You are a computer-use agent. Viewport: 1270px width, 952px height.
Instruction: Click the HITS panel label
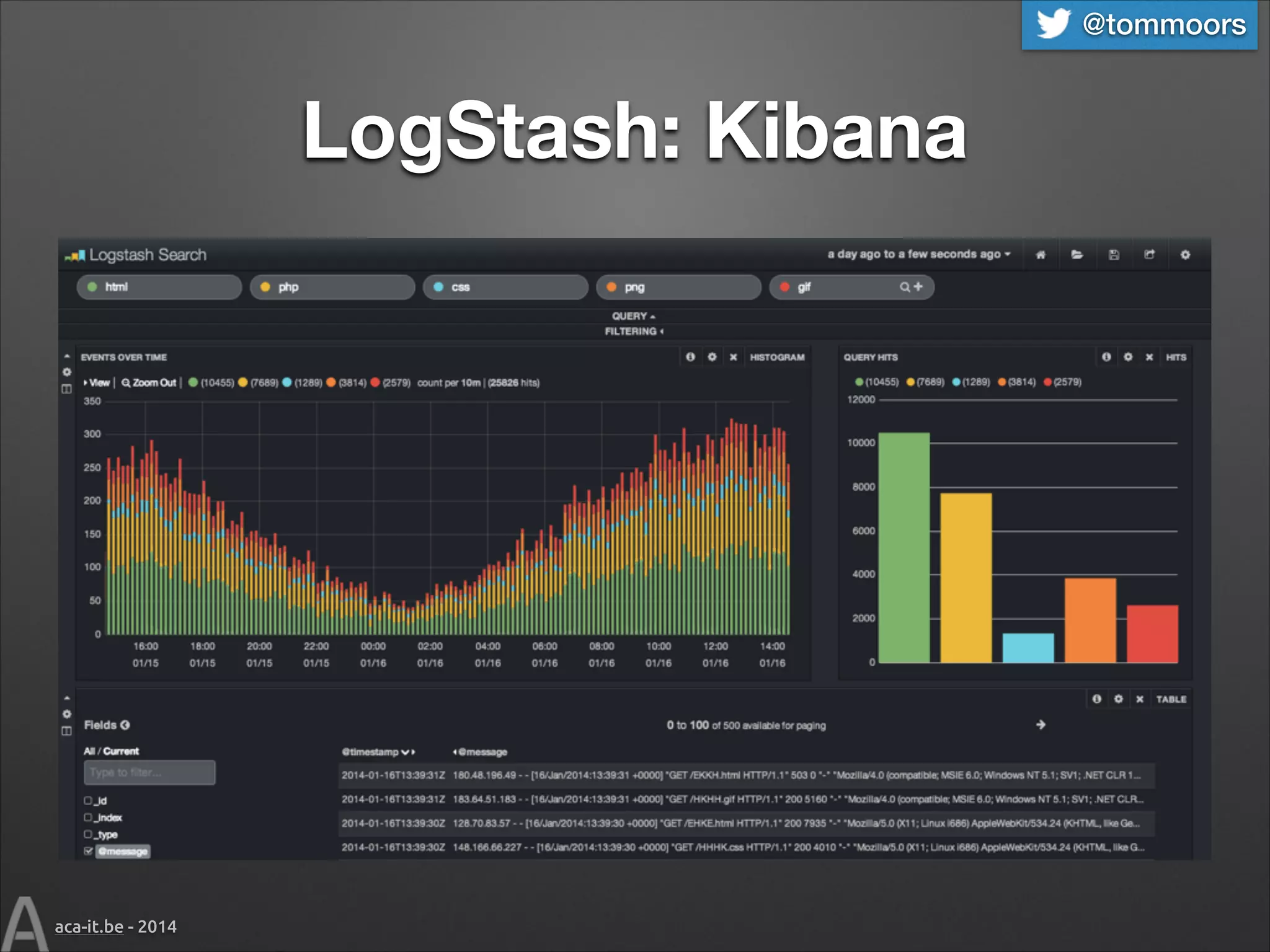1176,357
